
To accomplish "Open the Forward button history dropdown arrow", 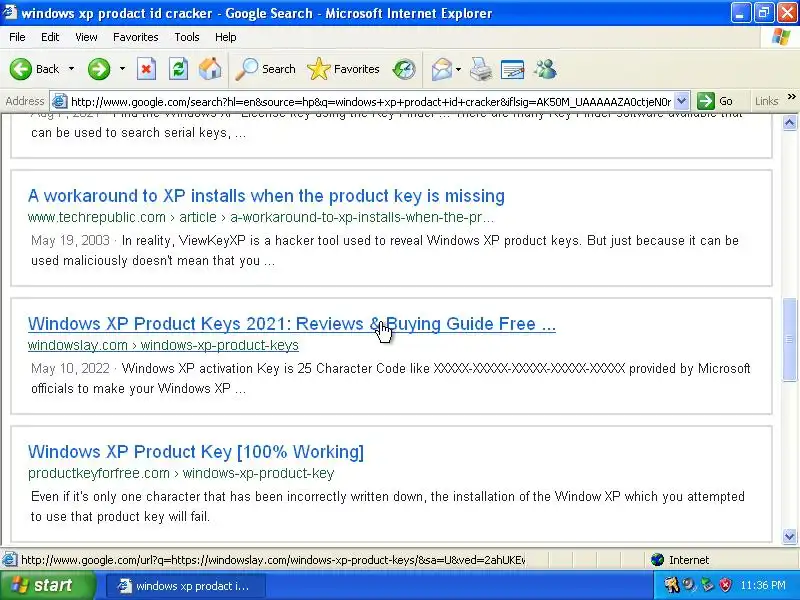I will pyautogui.click(x=122, y=69).
